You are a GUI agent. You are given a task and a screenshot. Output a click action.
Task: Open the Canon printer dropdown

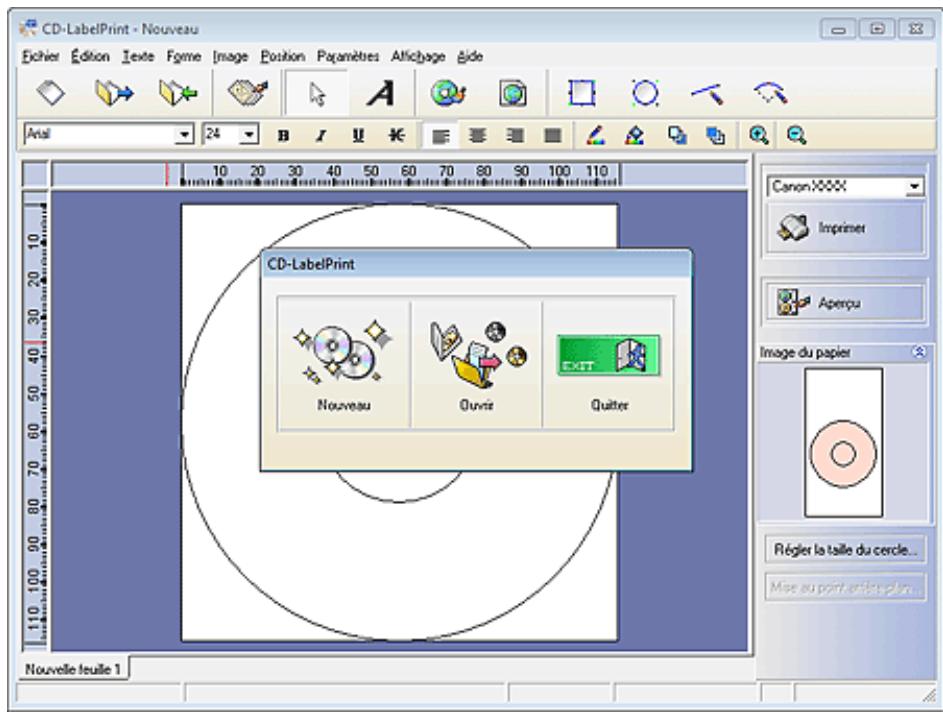914,187
